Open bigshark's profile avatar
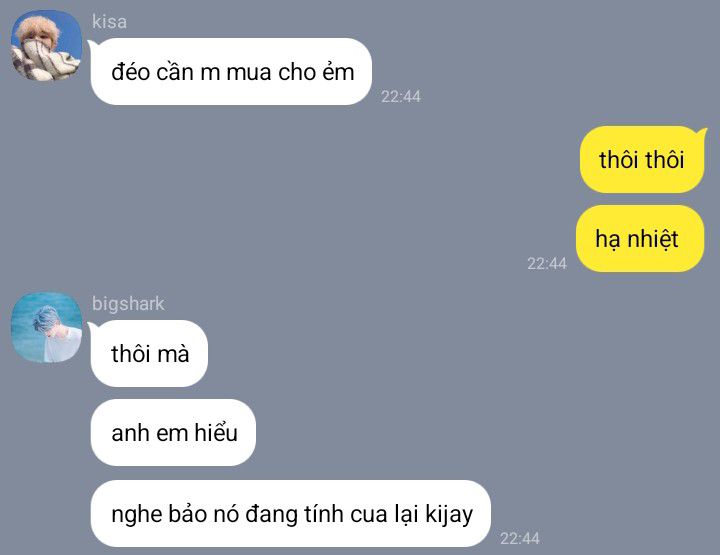 (46, 327)
